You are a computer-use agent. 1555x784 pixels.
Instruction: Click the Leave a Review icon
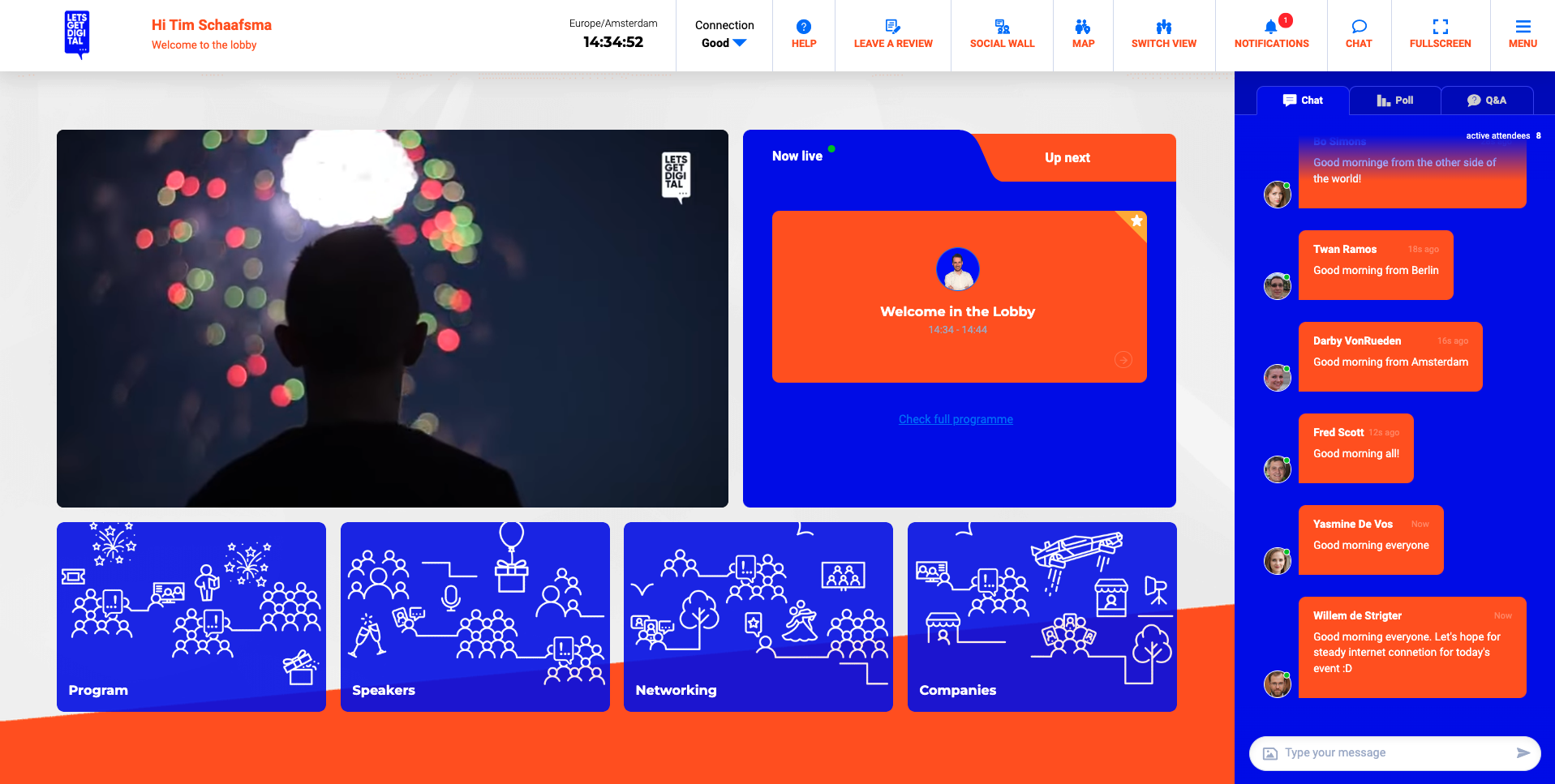pyautogui.click(x=892, y=27)
